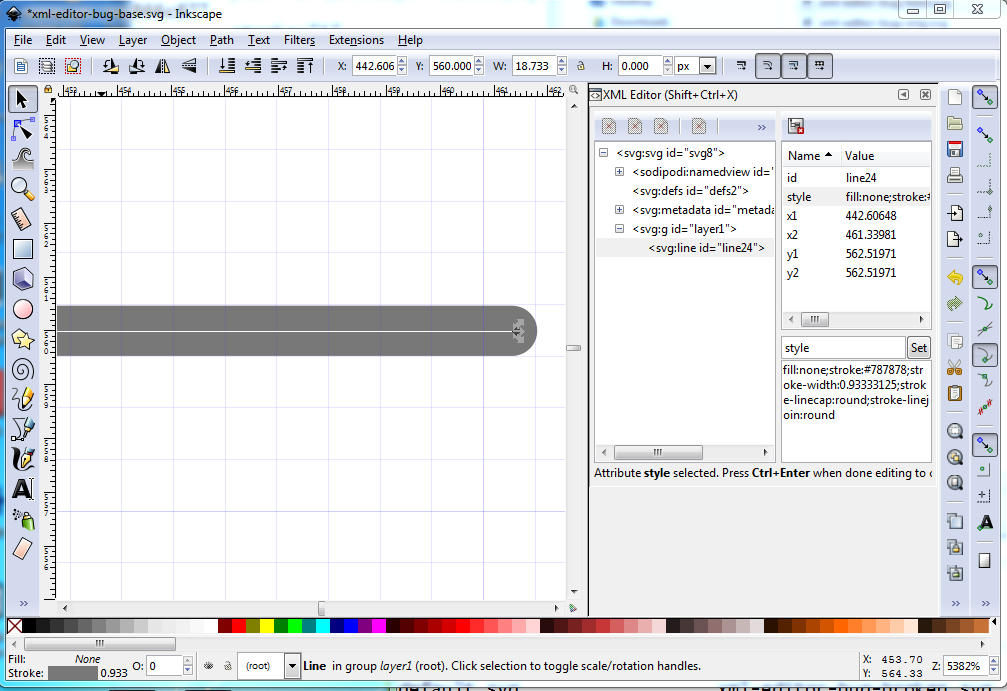Pick the yellow palette swatch

pyautogui.click(x=267, y=625)
